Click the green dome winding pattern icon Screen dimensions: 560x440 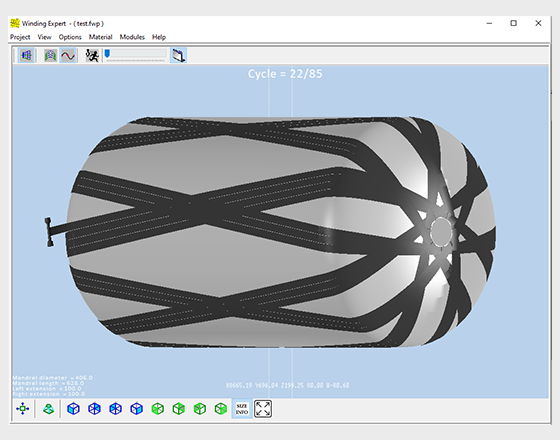click(x=50, y=55)
